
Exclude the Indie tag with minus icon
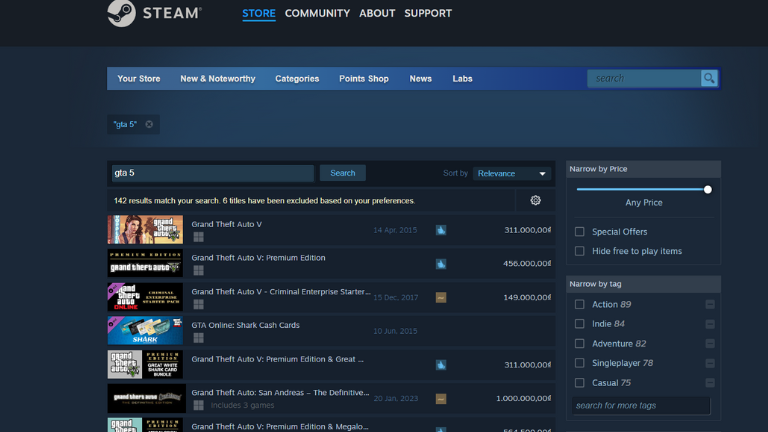pyautogui.click(x=710, y=324)
